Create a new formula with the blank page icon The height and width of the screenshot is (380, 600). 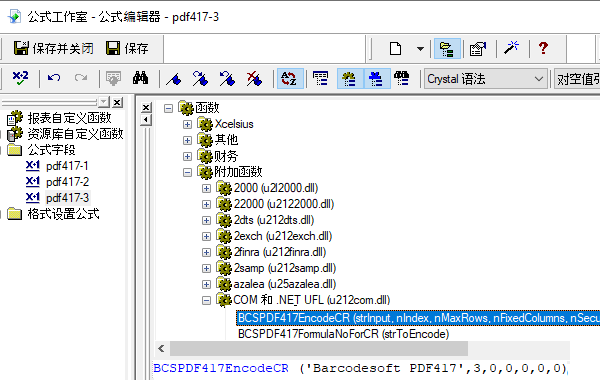pos(395,49)
